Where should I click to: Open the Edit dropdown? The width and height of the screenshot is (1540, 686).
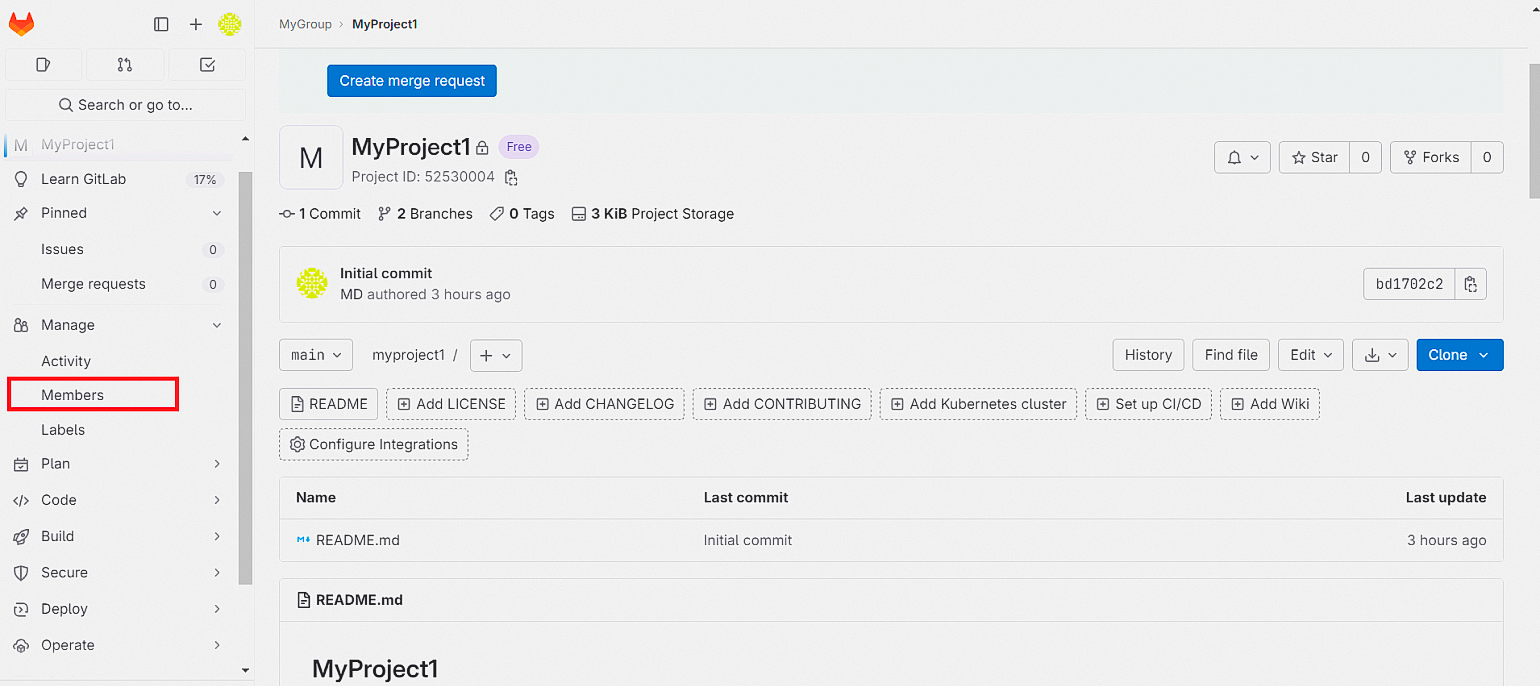pyautogui.click(x=1311, y=355)
